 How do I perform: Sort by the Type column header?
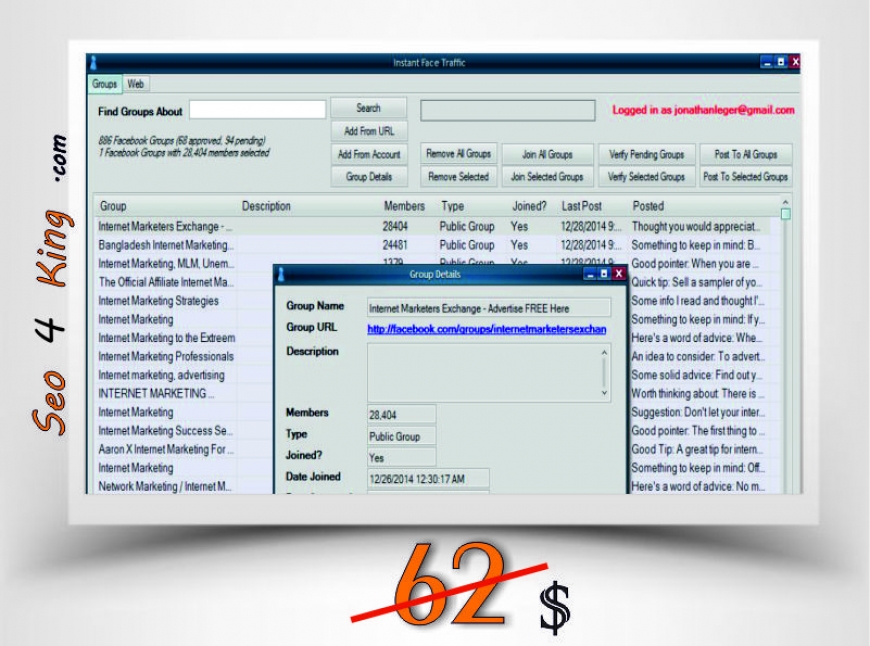(x=453, y=206)
